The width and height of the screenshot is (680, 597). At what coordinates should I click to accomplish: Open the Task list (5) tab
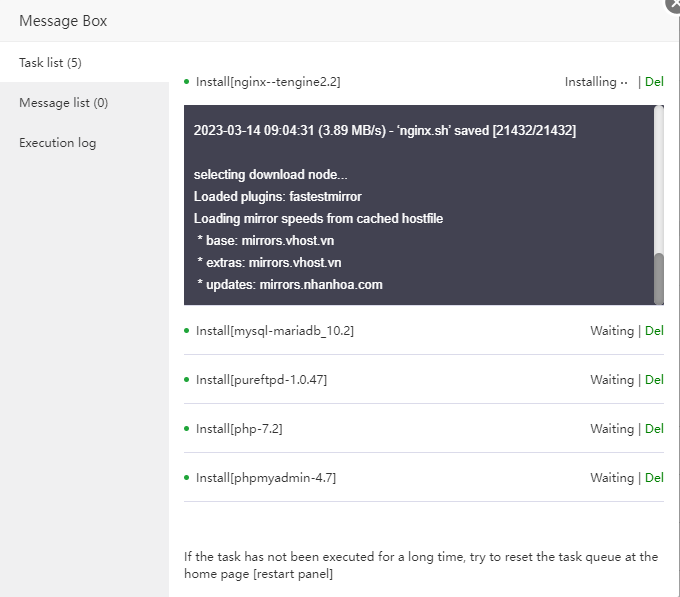click(84, 62)
